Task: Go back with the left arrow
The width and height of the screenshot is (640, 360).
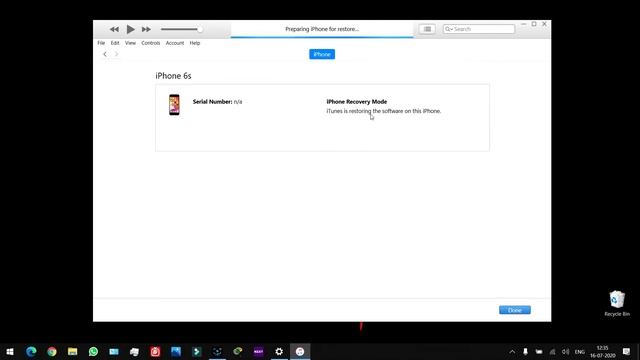Action: (105, 54)
